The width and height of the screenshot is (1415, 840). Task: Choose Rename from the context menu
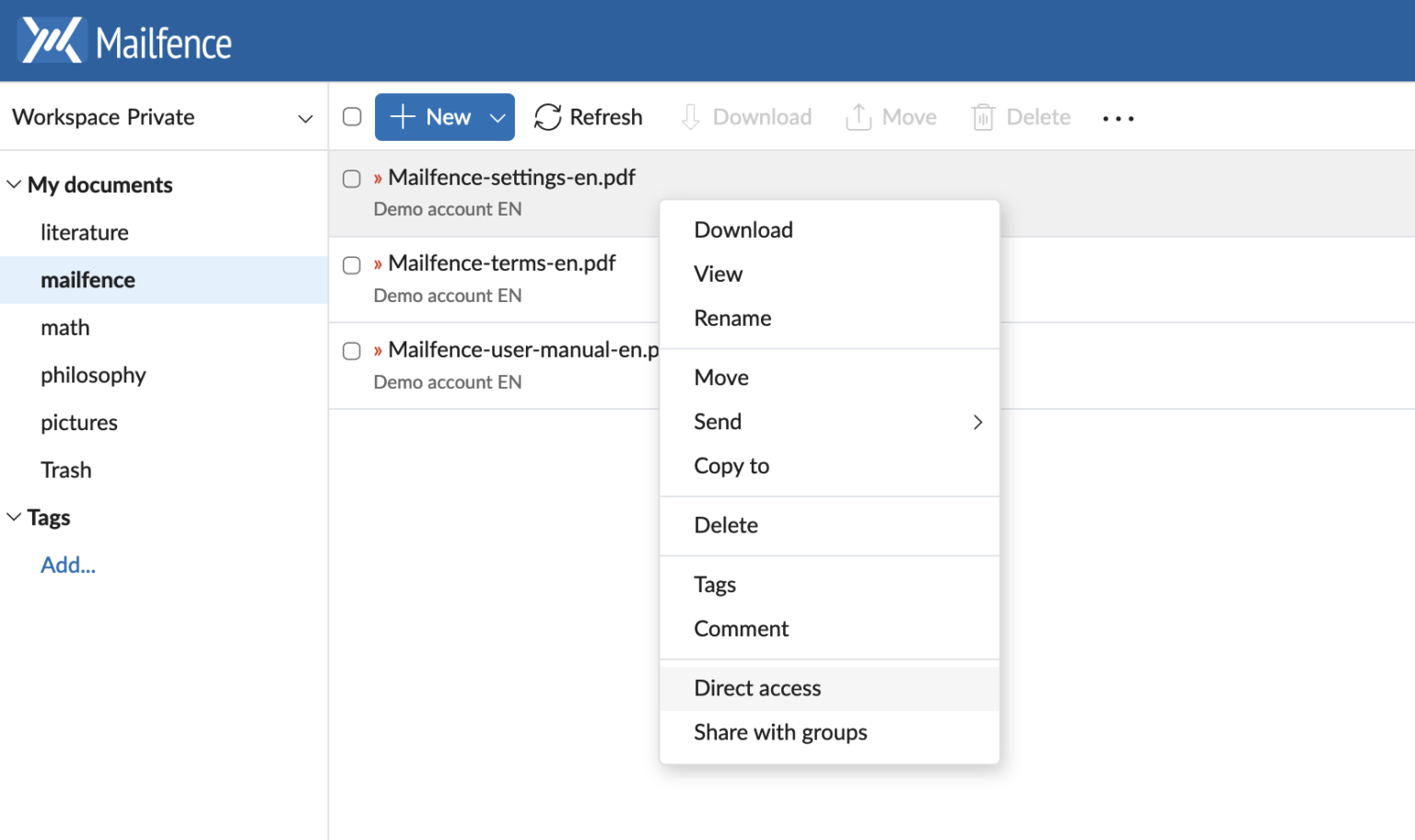point(732,318)
